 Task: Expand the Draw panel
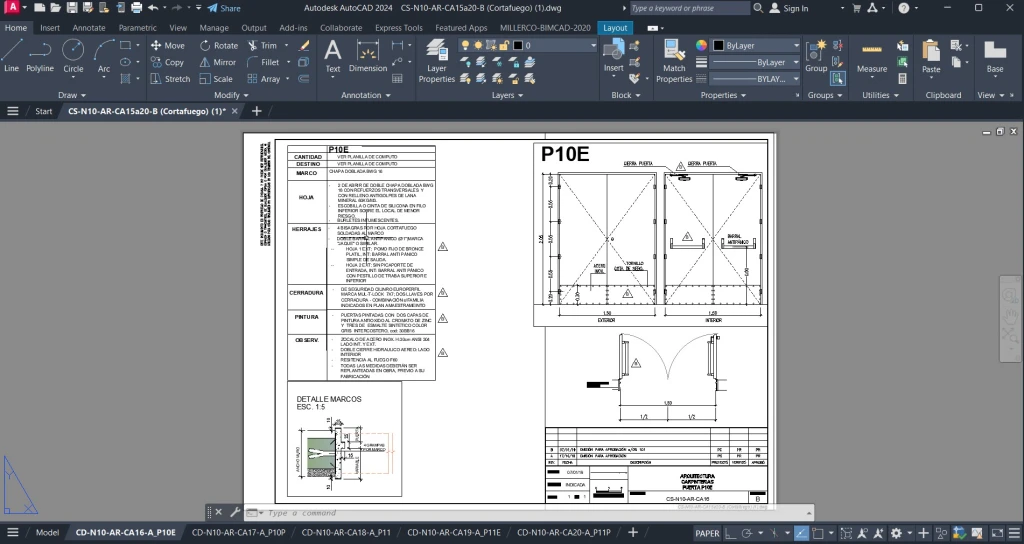pos(71,95)
